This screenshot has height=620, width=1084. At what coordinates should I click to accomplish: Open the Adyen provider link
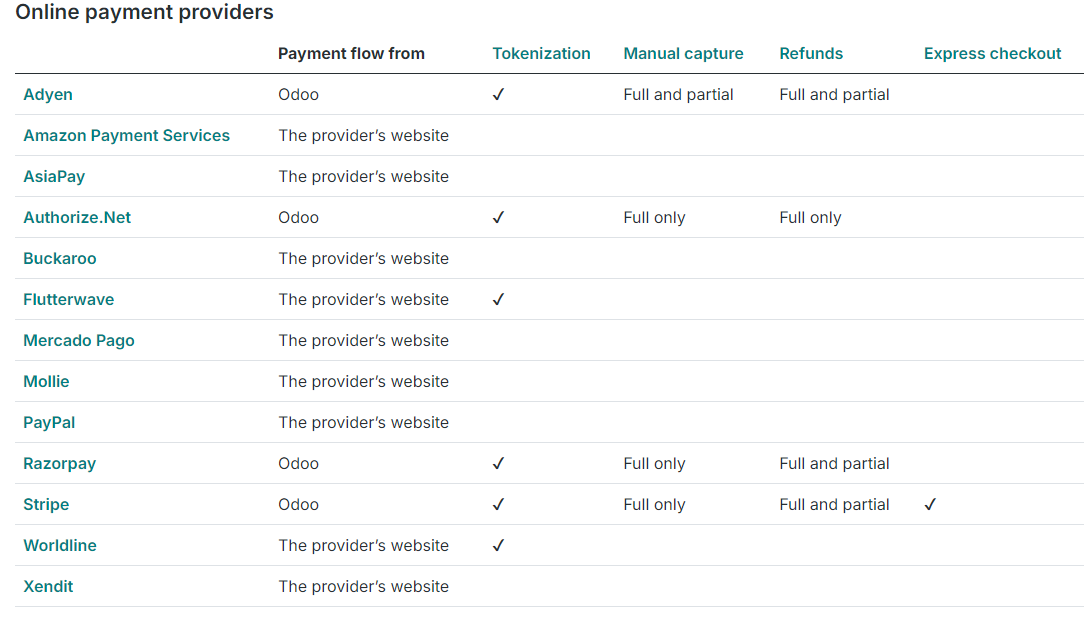point(48,95)
